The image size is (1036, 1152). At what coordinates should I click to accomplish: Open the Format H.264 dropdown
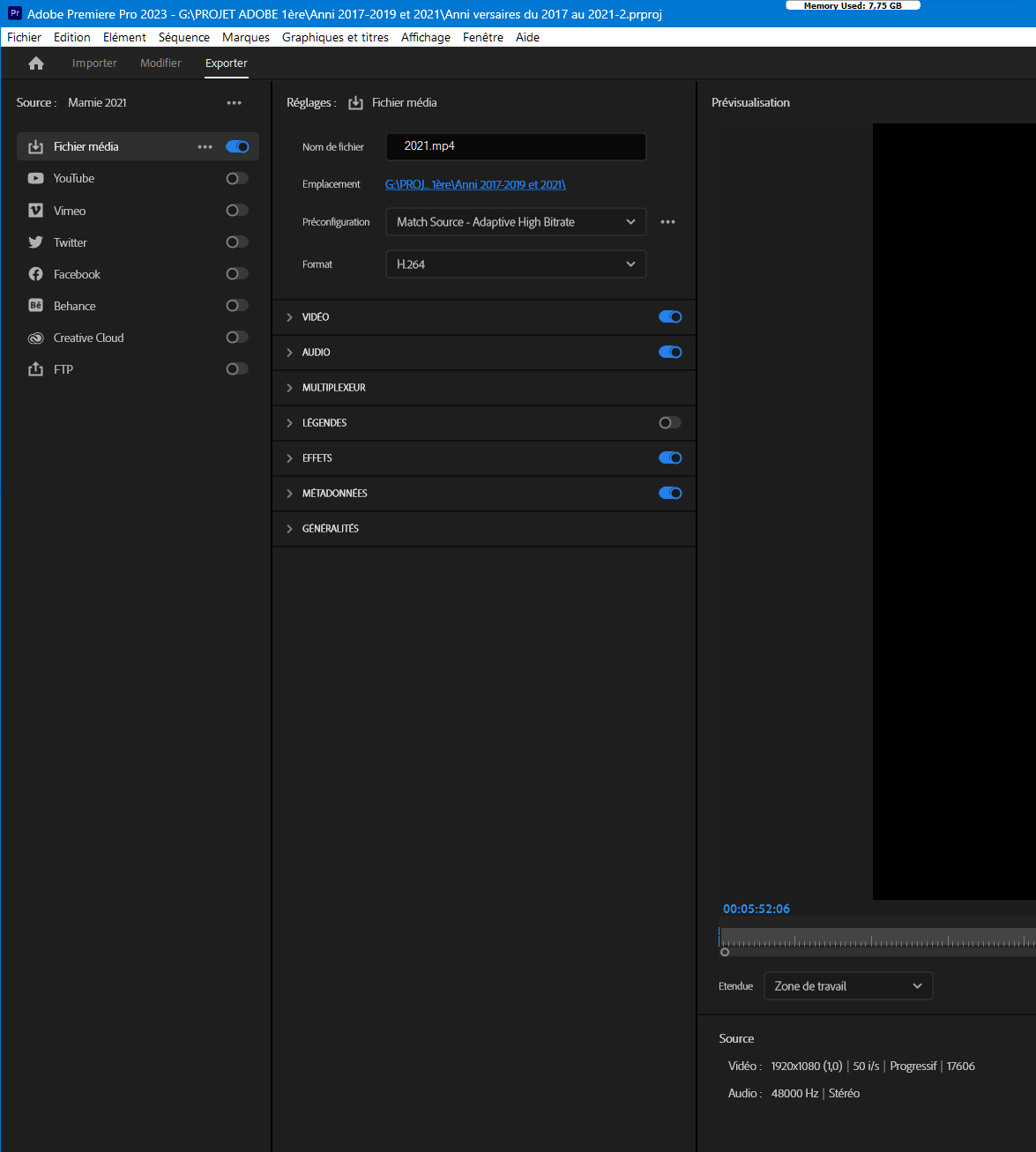(516, 264)
